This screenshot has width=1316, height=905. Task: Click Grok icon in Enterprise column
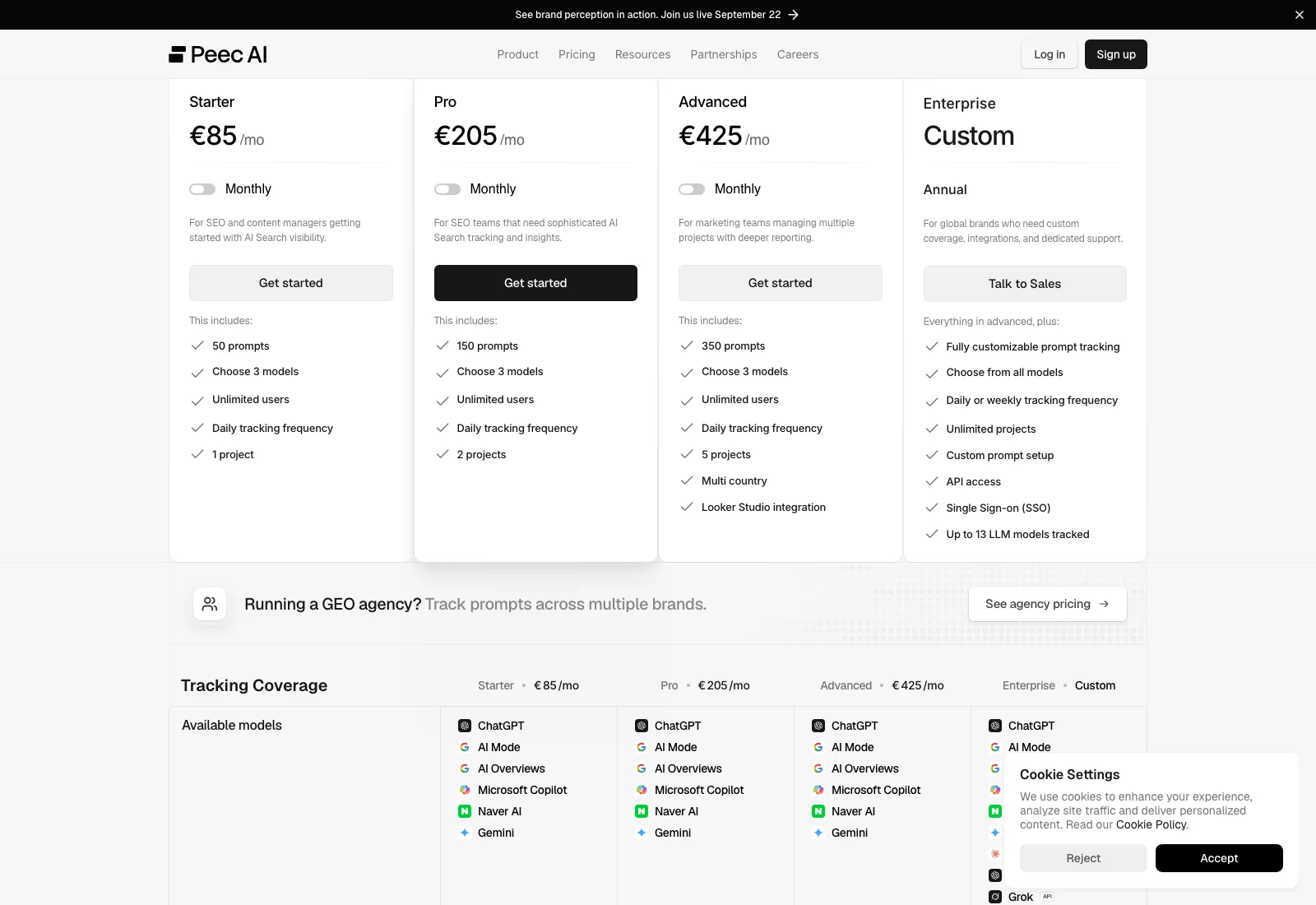point(995,897)
